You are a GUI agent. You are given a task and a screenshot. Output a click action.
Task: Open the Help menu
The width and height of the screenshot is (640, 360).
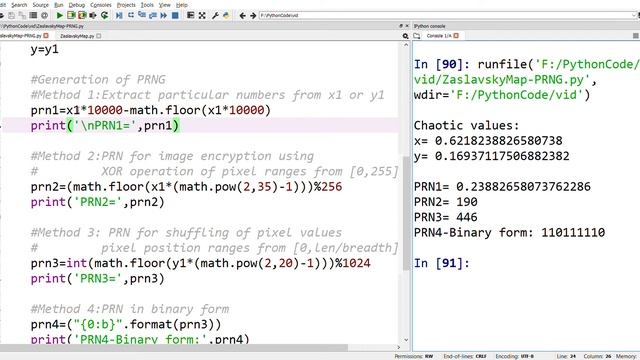tap(182, 5)
